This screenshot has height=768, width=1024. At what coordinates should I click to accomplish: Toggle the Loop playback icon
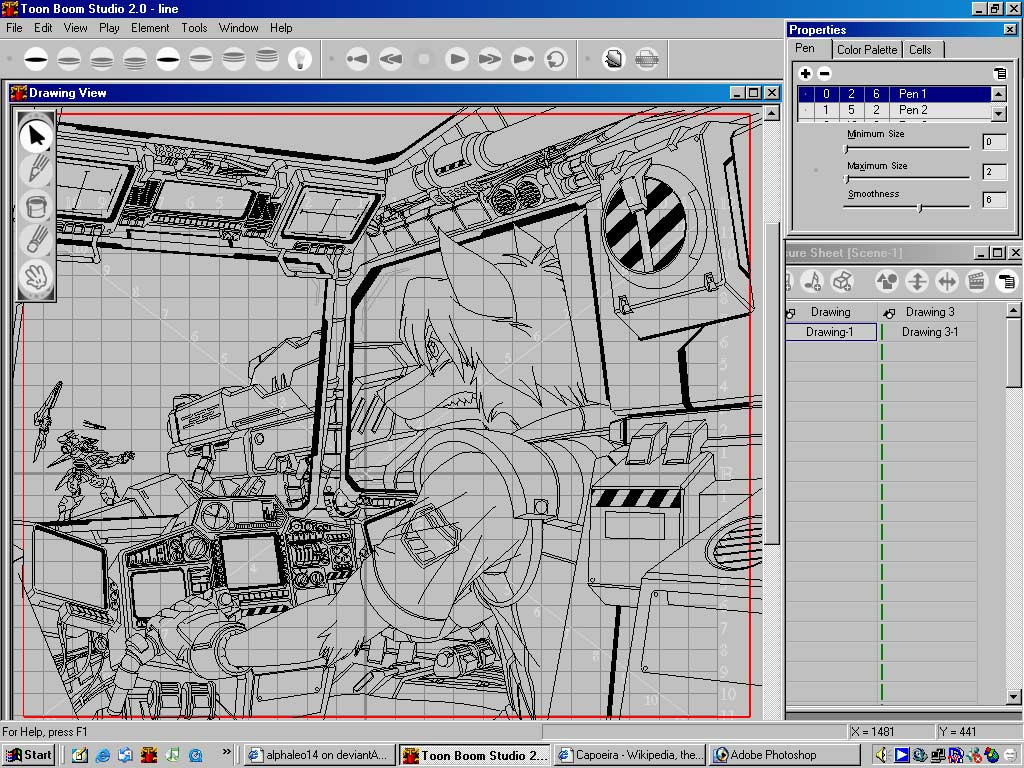556,59
